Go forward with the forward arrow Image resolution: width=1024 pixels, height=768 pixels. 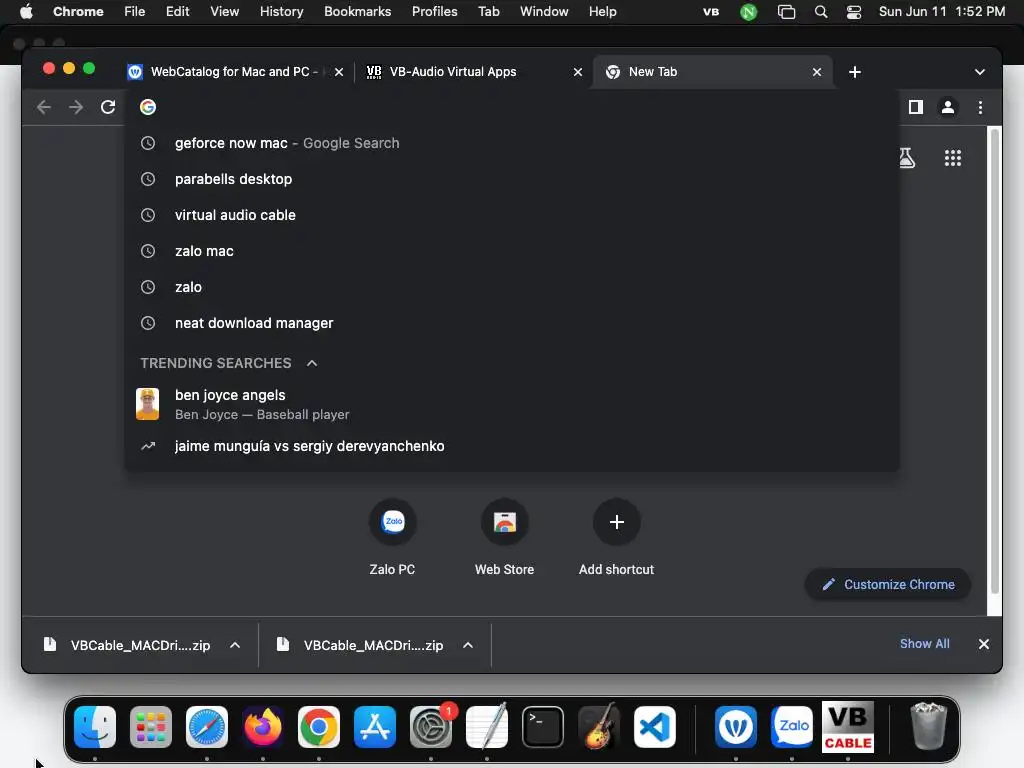point(76,107)
